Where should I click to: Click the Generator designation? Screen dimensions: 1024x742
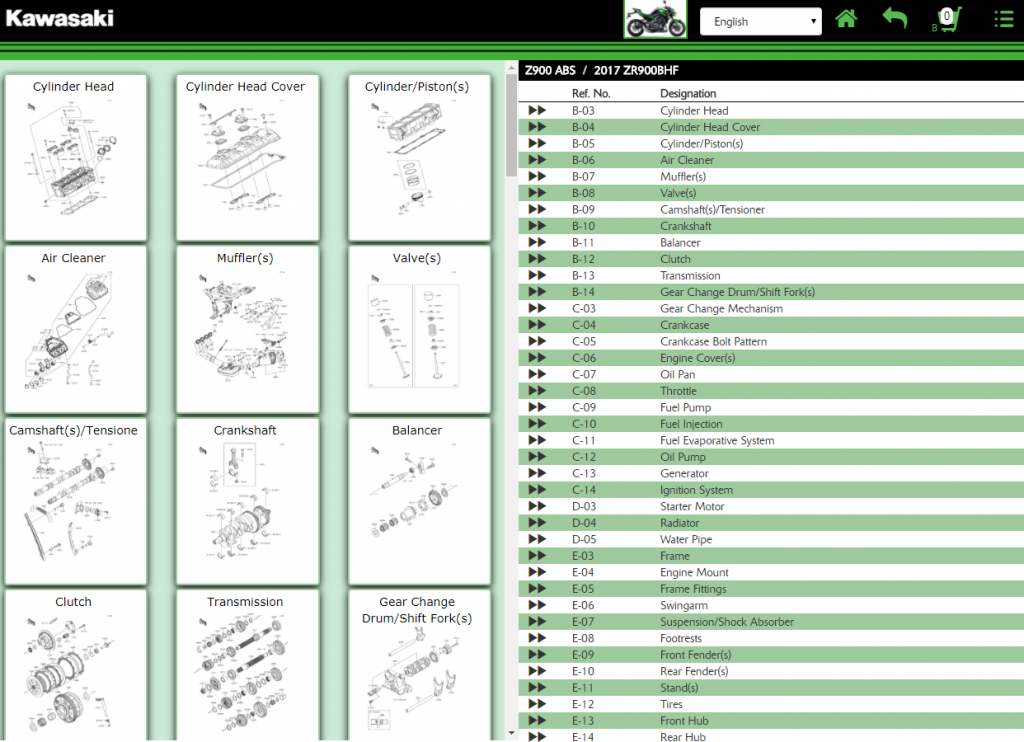click(684, 474)
